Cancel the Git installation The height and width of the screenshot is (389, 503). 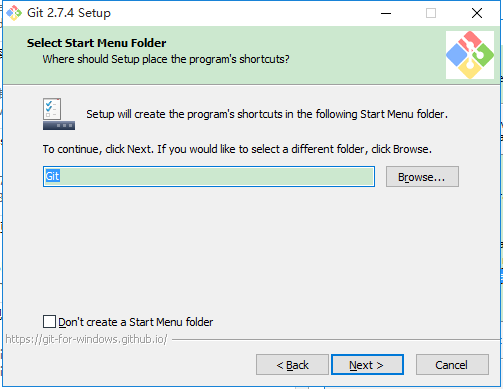[452, 365]
